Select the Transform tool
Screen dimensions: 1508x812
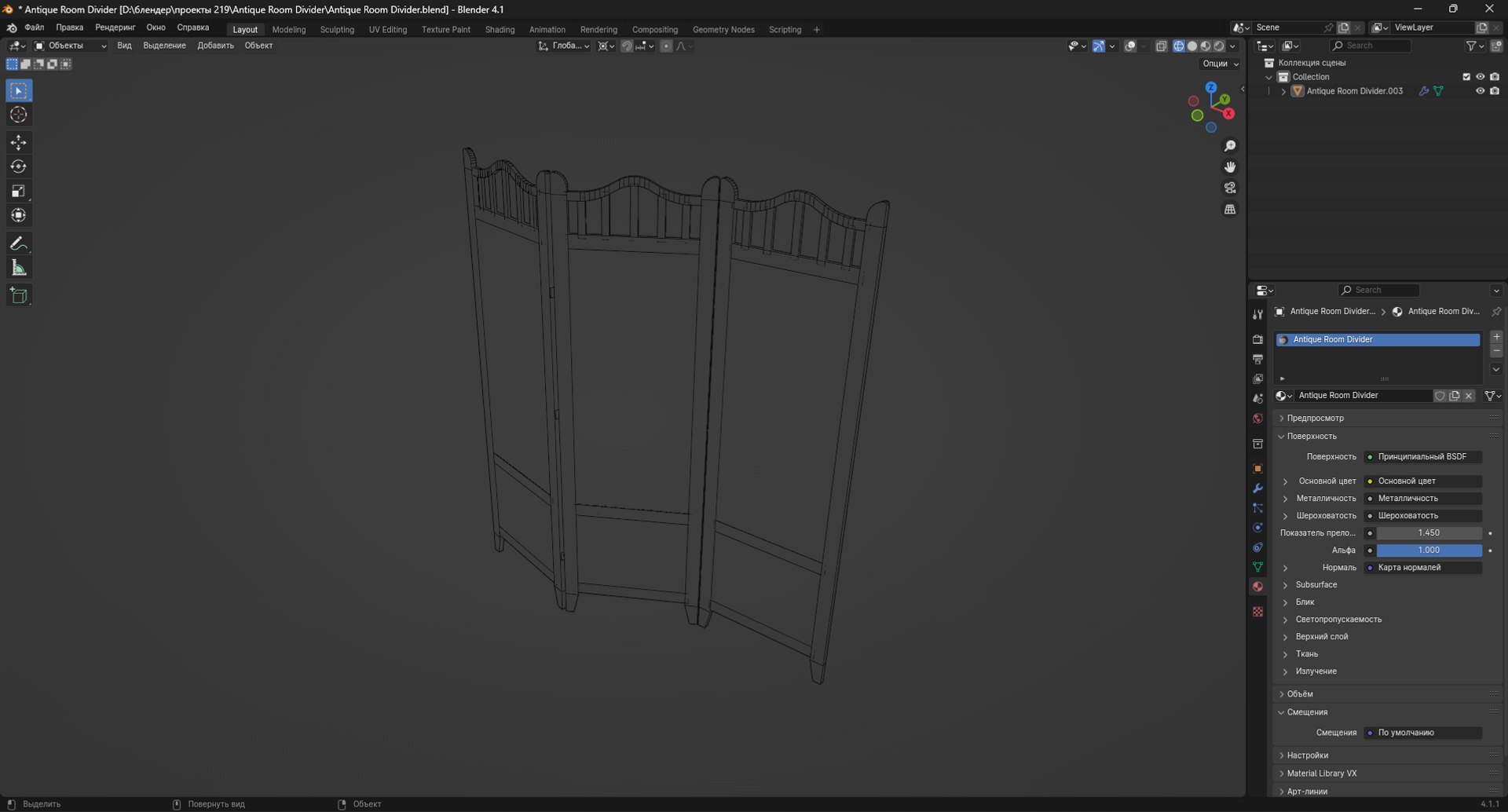(x=19, y=215)
